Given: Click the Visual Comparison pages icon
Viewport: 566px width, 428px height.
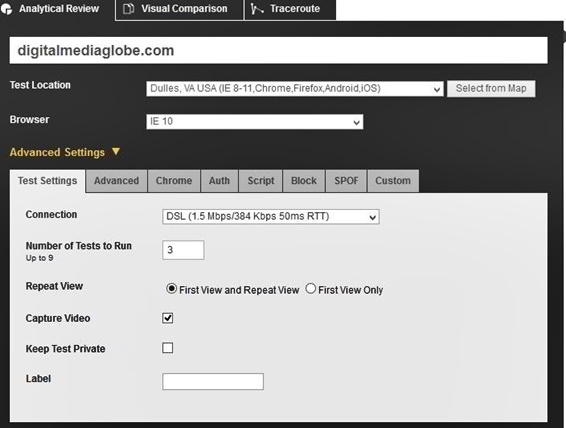Looking at the screenshot, I should tap(128, 8).
